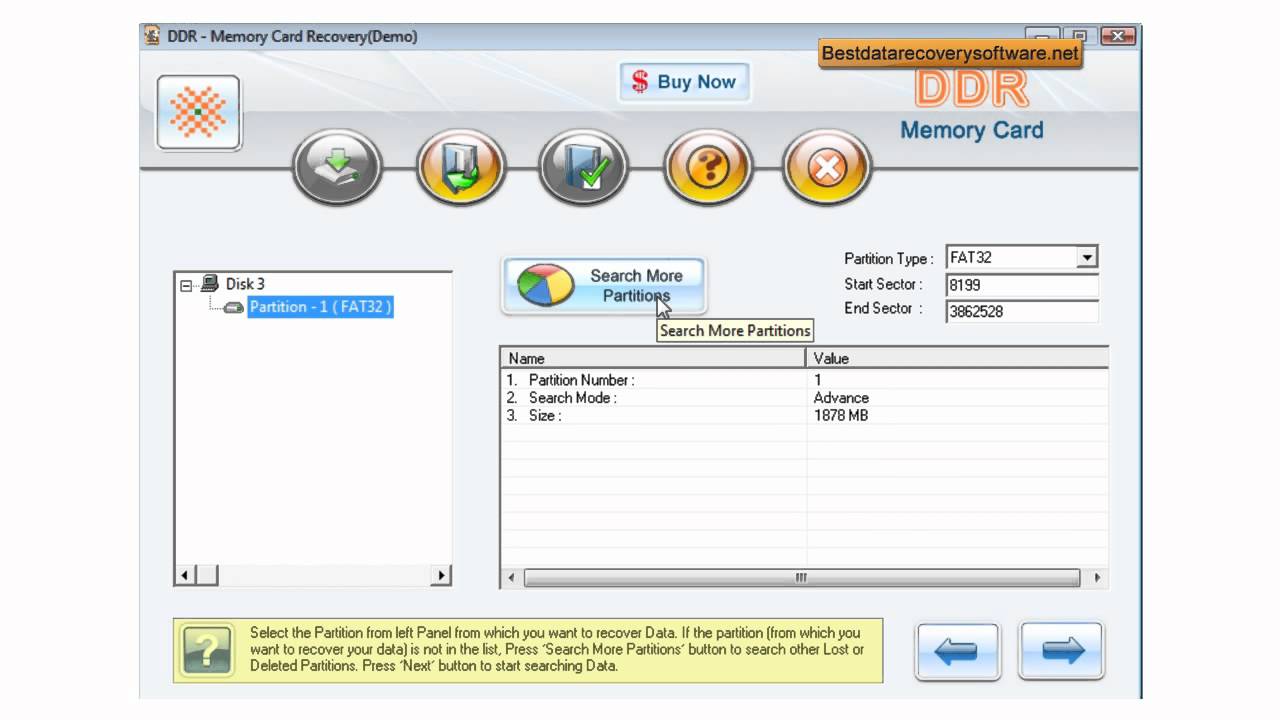The width and height of the screenshot is (1280, 720).
Task: Select the Search Mode row
Action: point(804,398)
